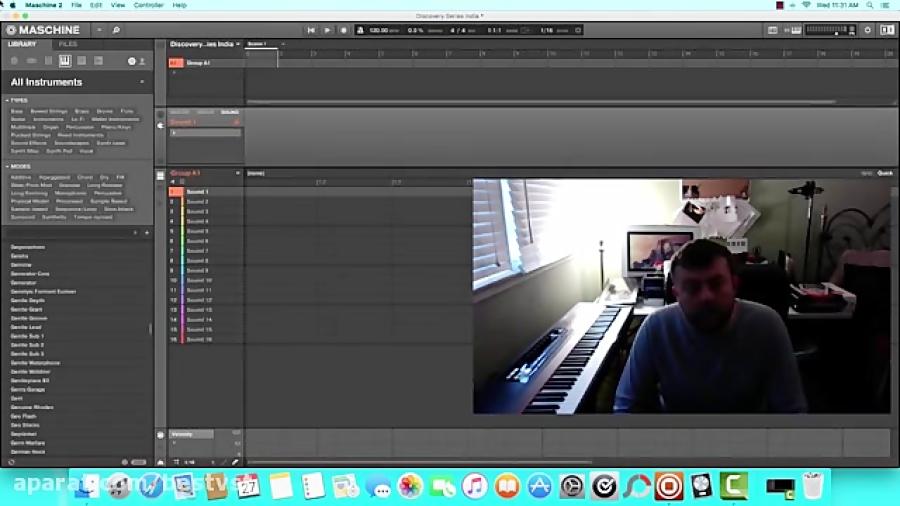This screenshot has height=506, width=900.
Task: Open the App Store icon in Dock
Action: pos(539,486)
